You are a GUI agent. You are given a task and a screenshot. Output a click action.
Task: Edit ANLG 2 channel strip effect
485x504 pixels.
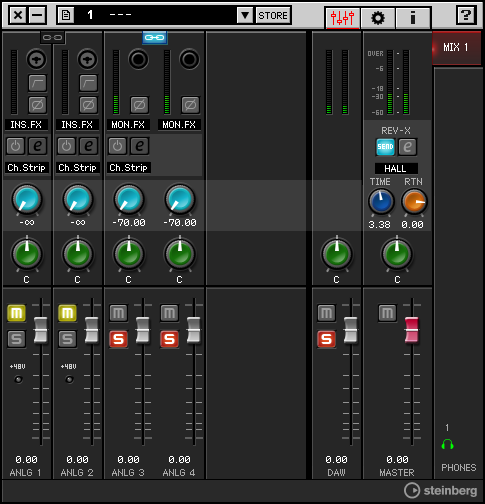click(x=89, y=146)
